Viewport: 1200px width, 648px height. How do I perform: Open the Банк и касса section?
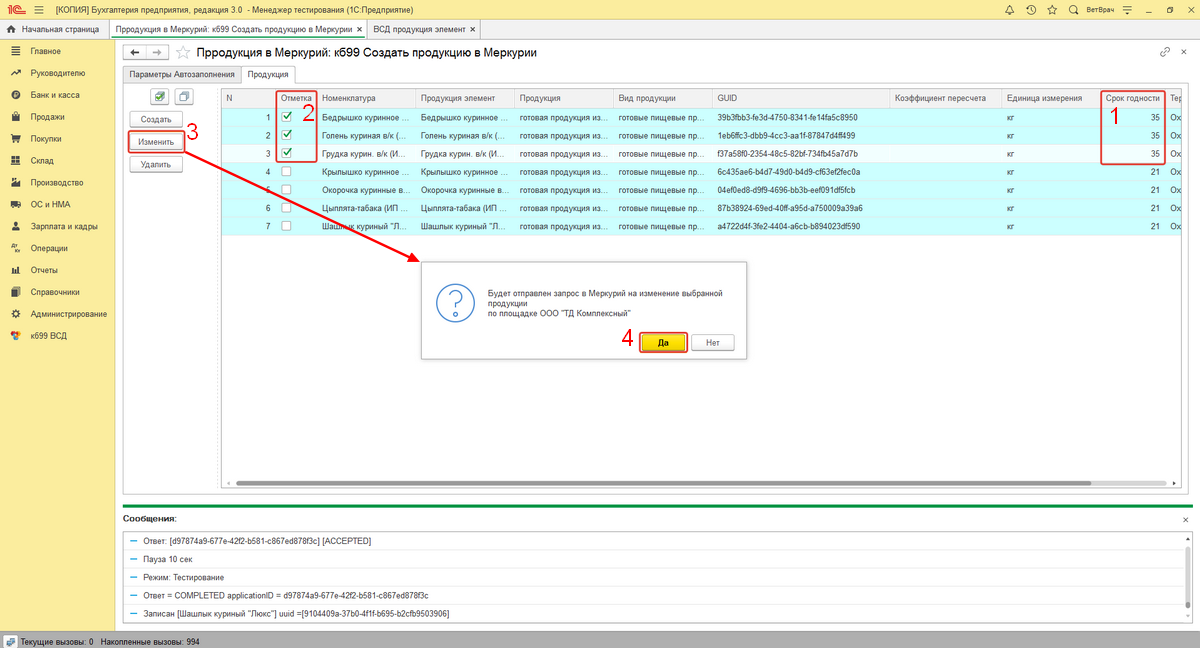55,95
